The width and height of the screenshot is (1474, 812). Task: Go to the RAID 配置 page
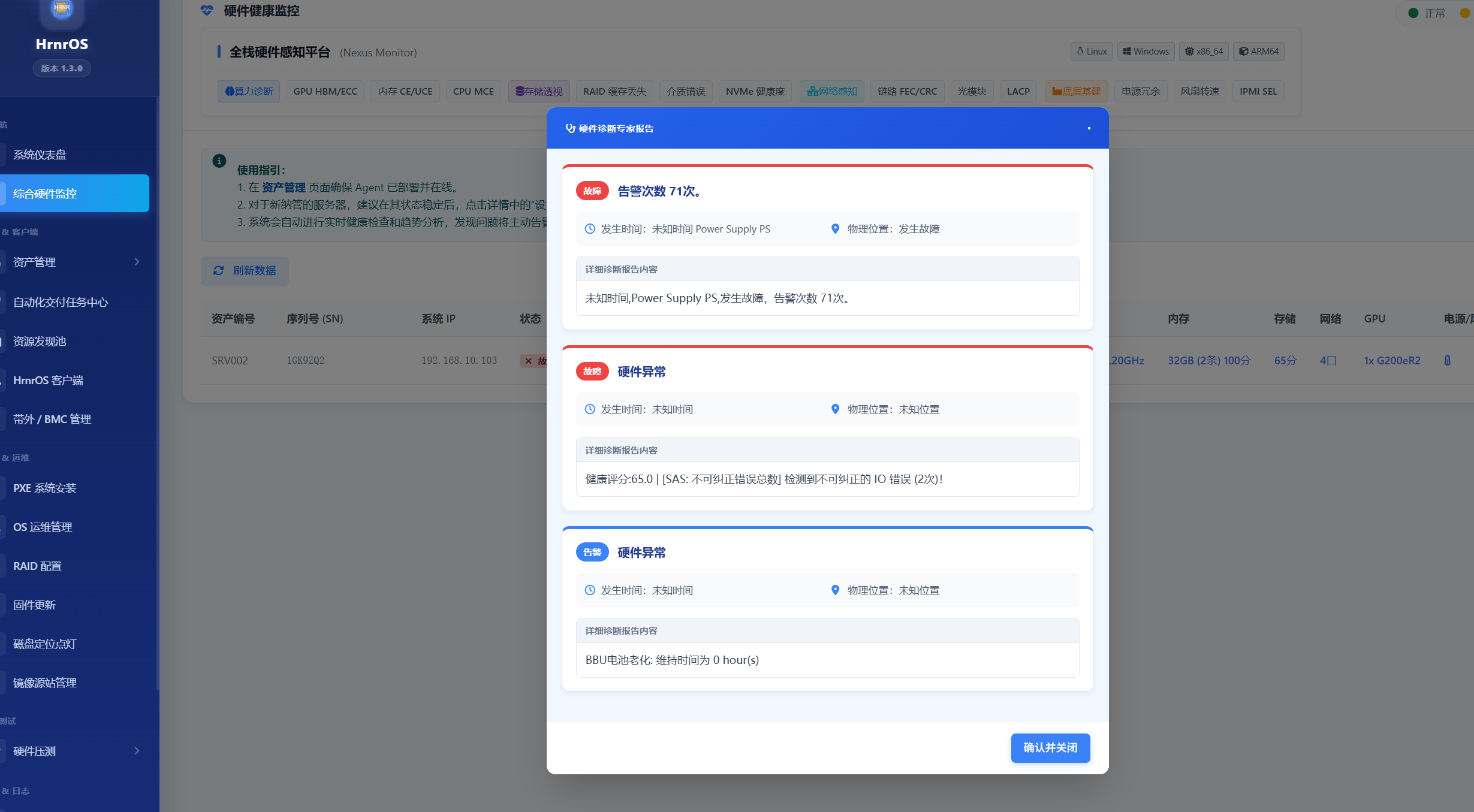(x=37, y=566)
